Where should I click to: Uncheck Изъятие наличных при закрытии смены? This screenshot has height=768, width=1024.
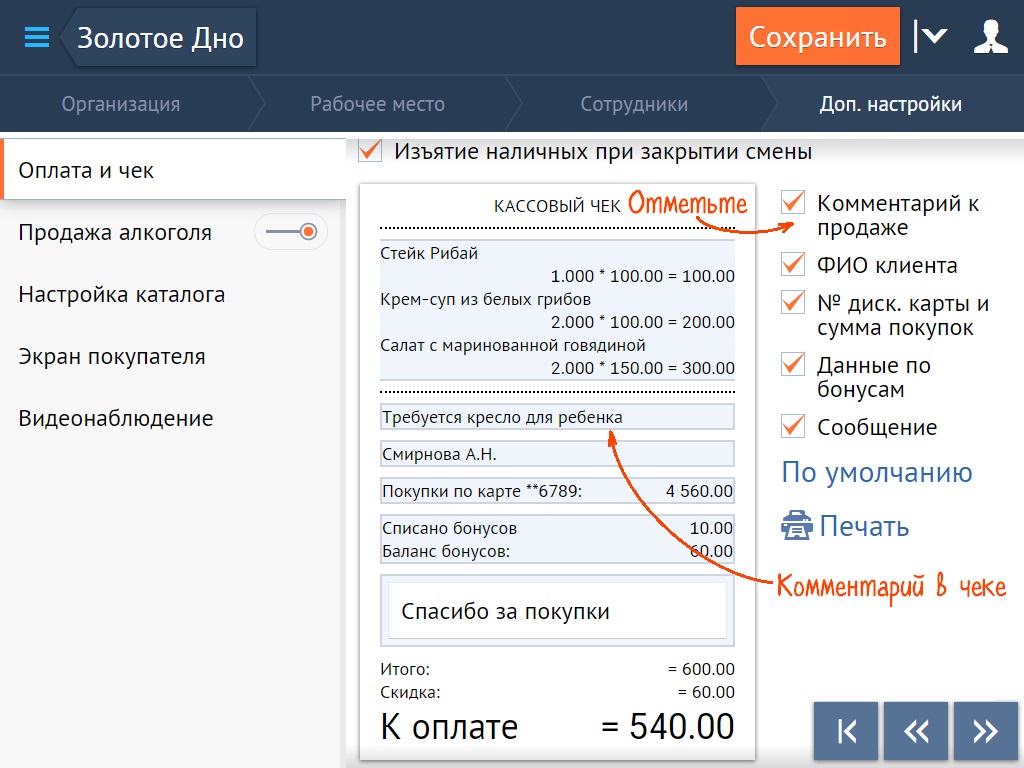(370, 151)
